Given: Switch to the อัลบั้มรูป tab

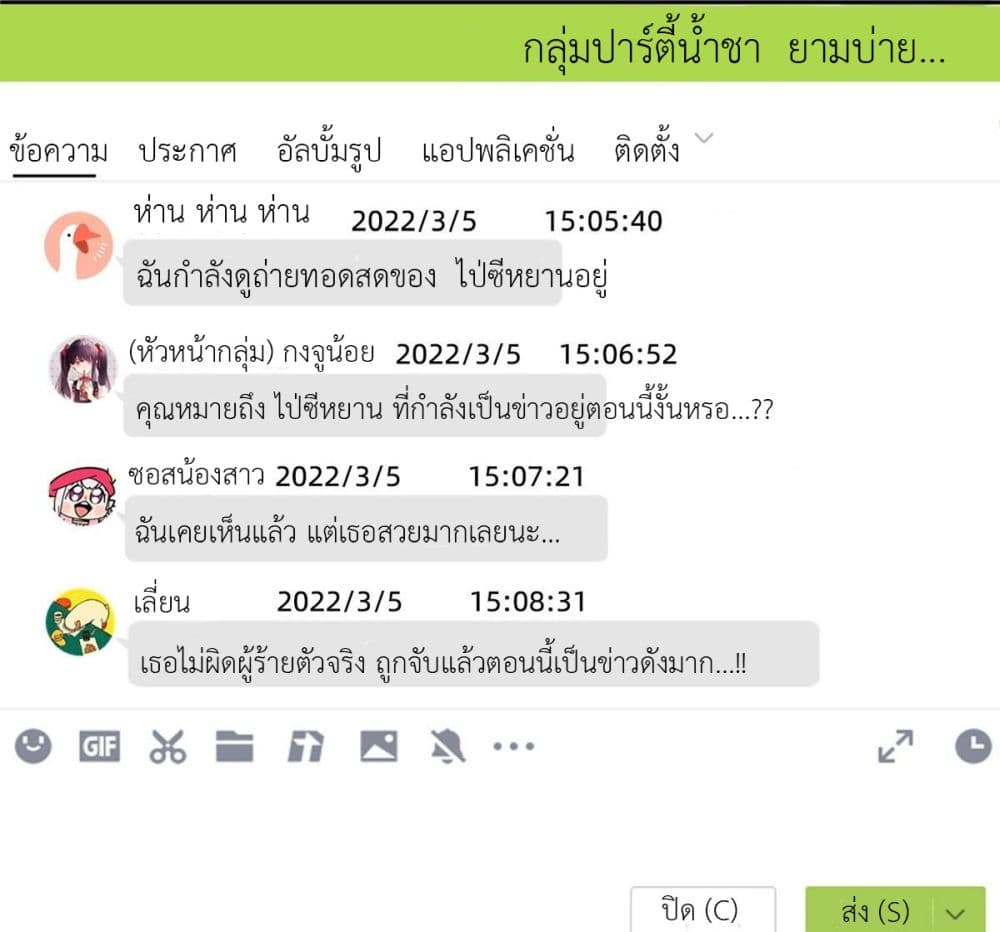Looking at the screenshot, I should (329, 151).
